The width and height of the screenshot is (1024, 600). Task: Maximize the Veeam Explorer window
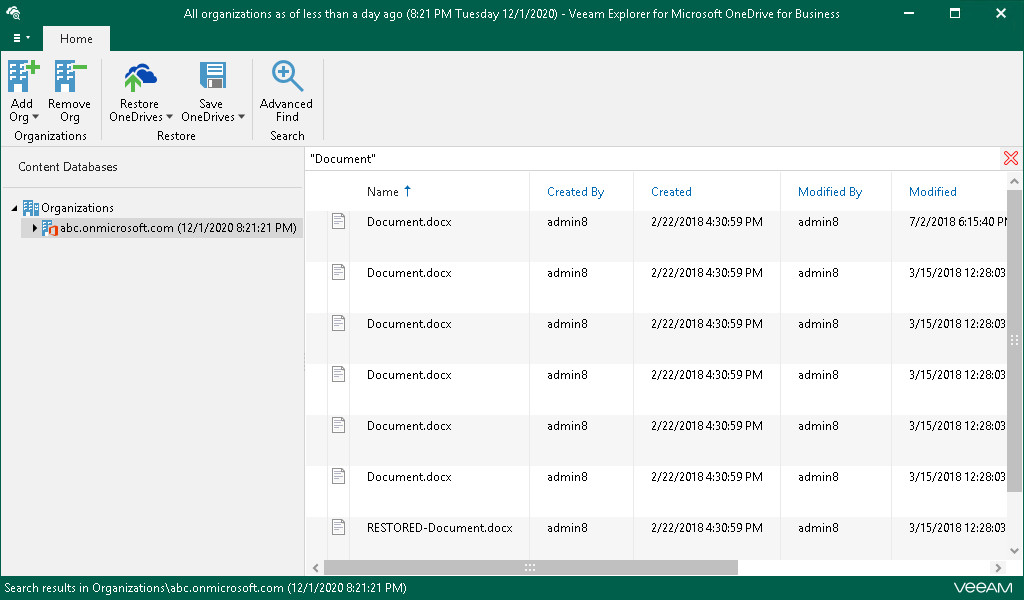tap(955, 13)
